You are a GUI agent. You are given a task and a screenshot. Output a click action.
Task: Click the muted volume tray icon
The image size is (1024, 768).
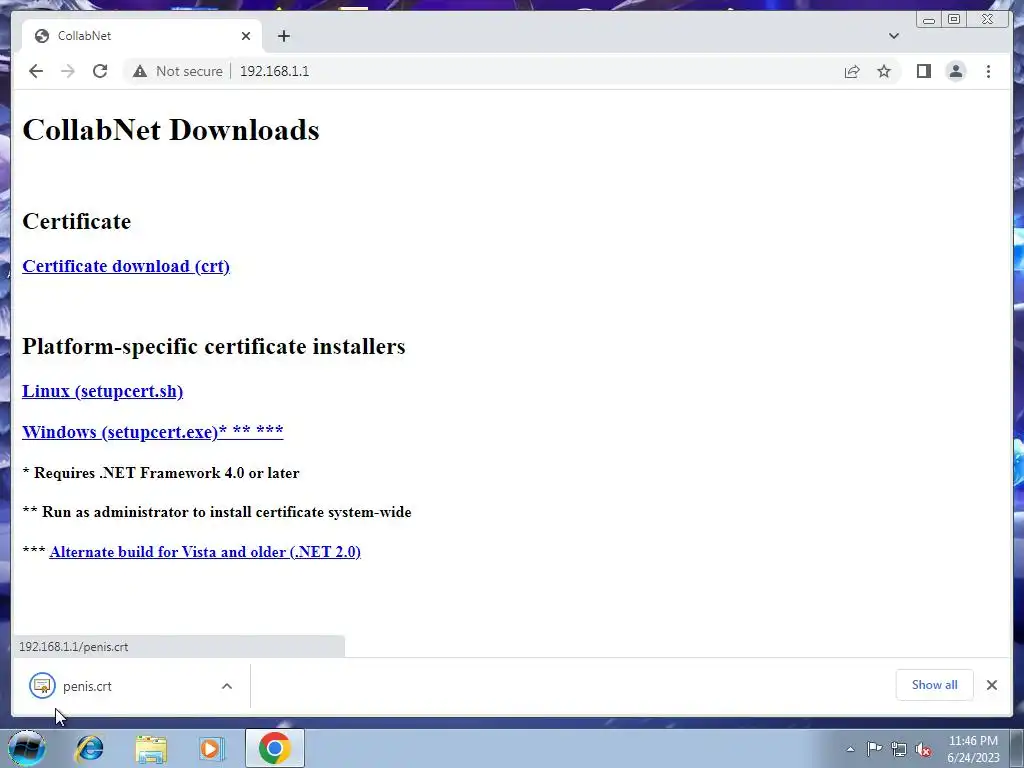coord(923,749)
